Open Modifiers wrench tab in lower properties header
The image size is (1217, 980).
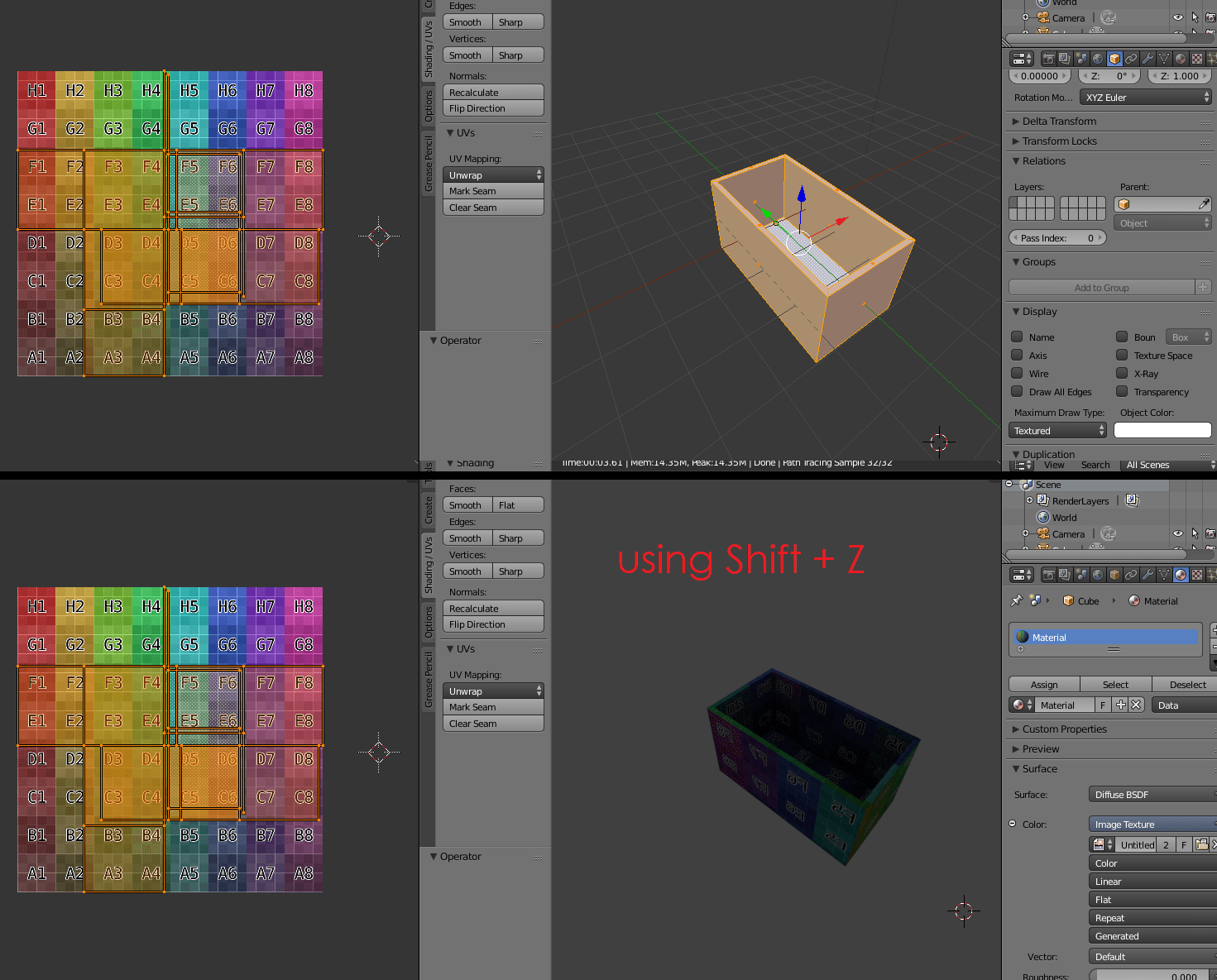click(x=1148, y=575)
